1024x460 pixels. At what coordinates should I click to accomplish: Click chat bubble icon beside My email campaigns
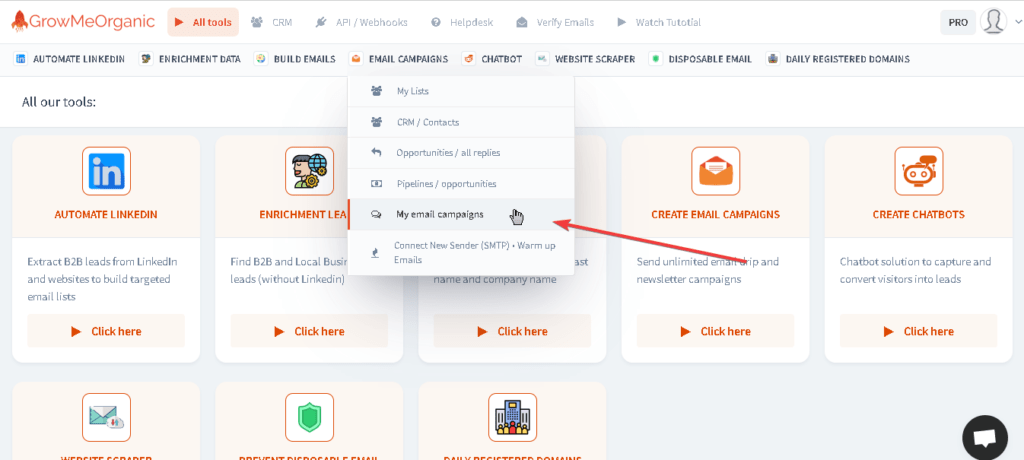(x=376, y=214)
